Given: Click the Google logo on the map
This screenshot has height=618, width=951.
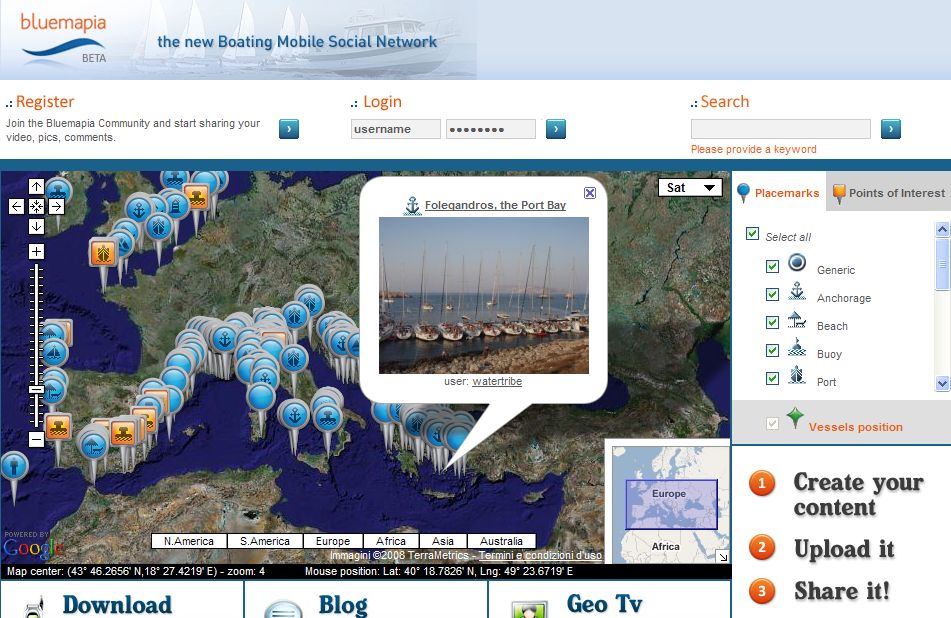Looking at the screenshot, I should pos(33,548).
